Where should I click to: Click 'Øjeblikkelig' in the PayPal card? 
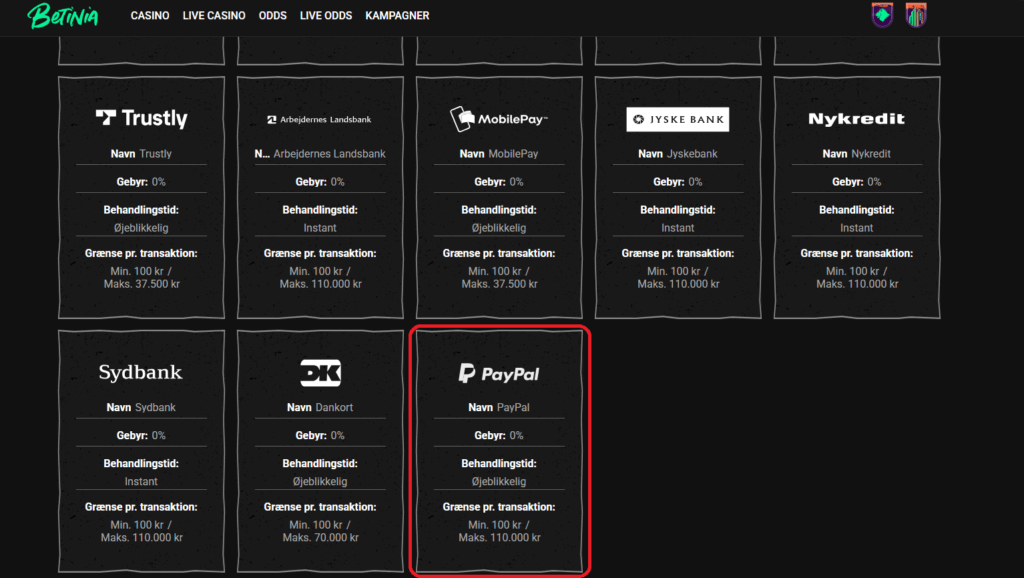(x=499, y=481)
